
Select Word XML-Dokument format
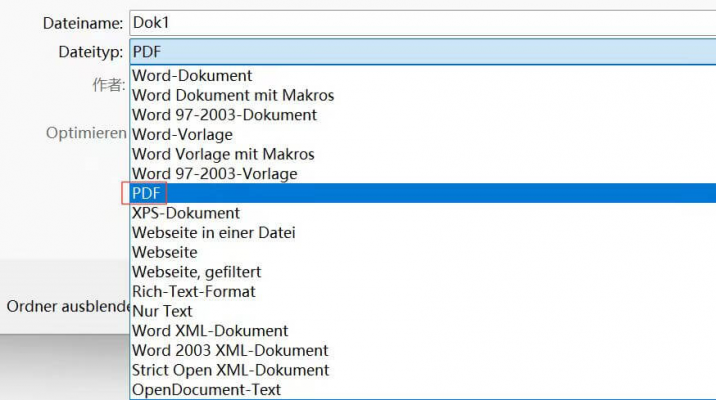pos(210,331)
